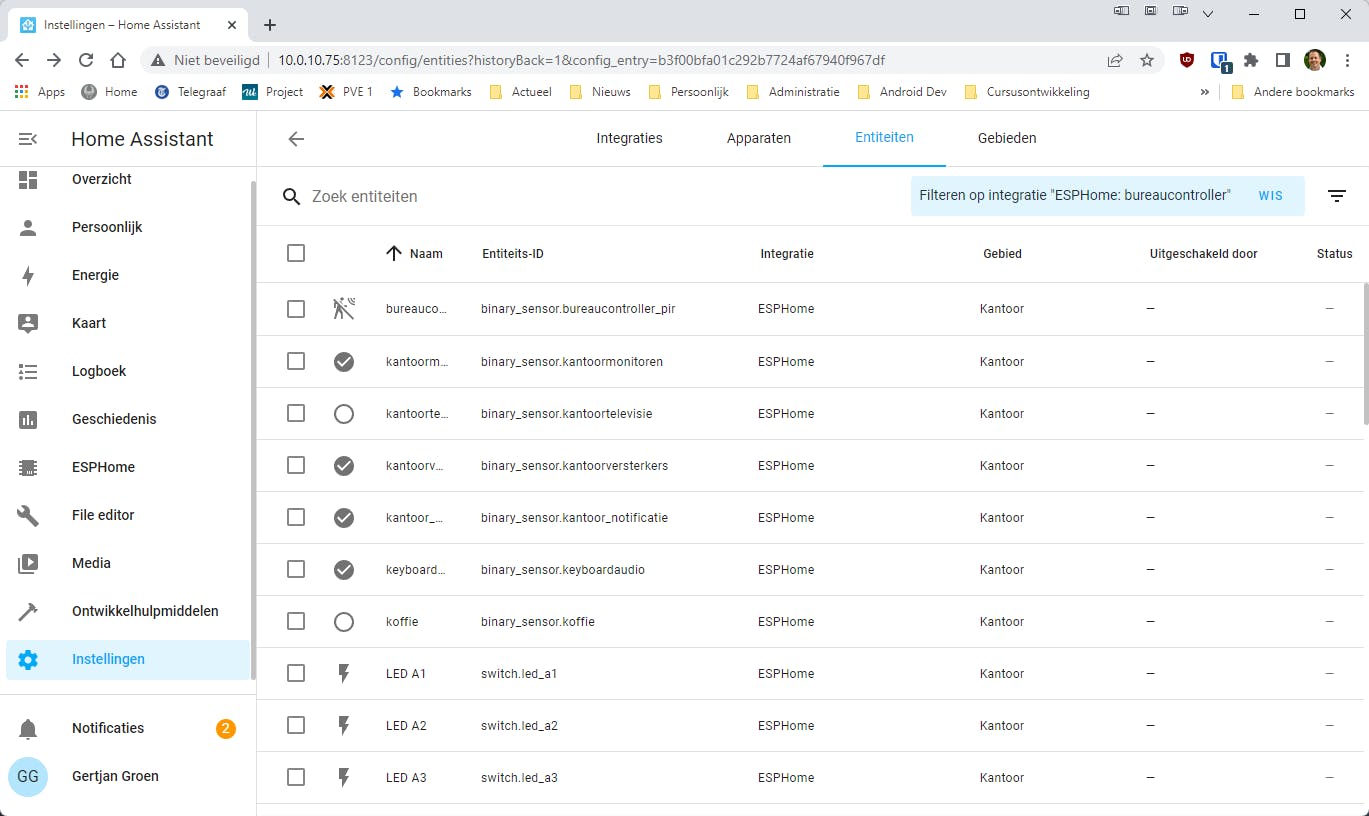Clear the integration filter with WIS
Viewport: 1369px width, 816px height.
[x=1270, y=196]
